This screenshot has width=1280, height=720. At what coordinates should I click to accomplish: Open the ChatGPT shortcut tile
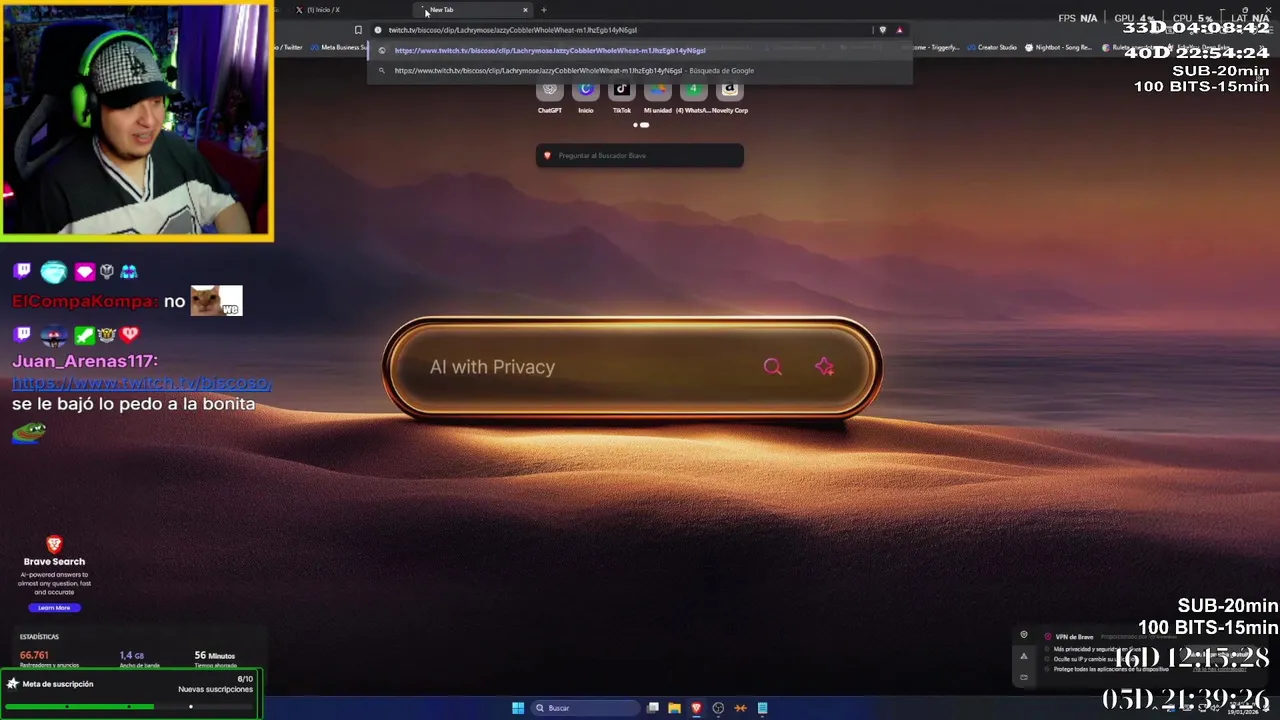click(x=549, y=97)
